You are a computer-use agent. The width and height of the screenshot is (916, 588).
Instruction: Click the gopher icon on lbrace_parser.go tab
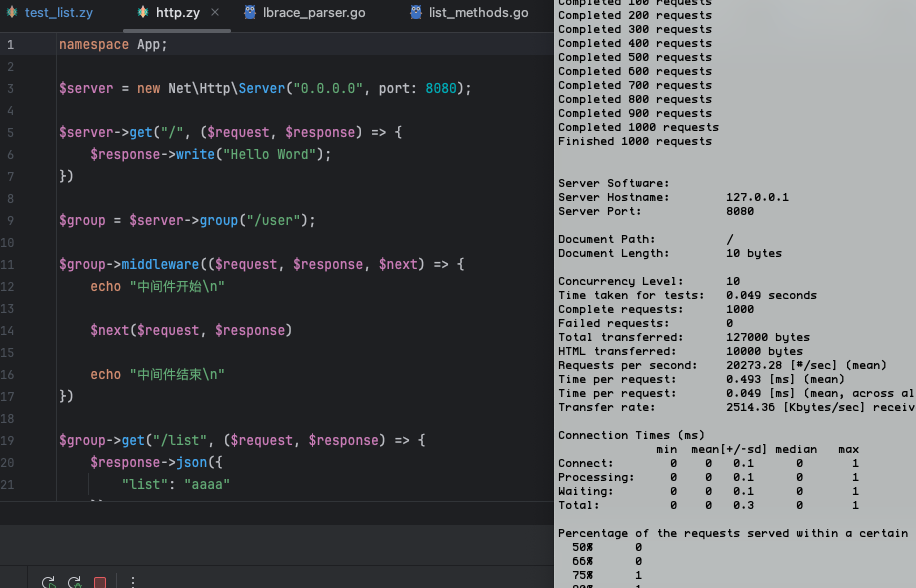[x=250, y=13]
